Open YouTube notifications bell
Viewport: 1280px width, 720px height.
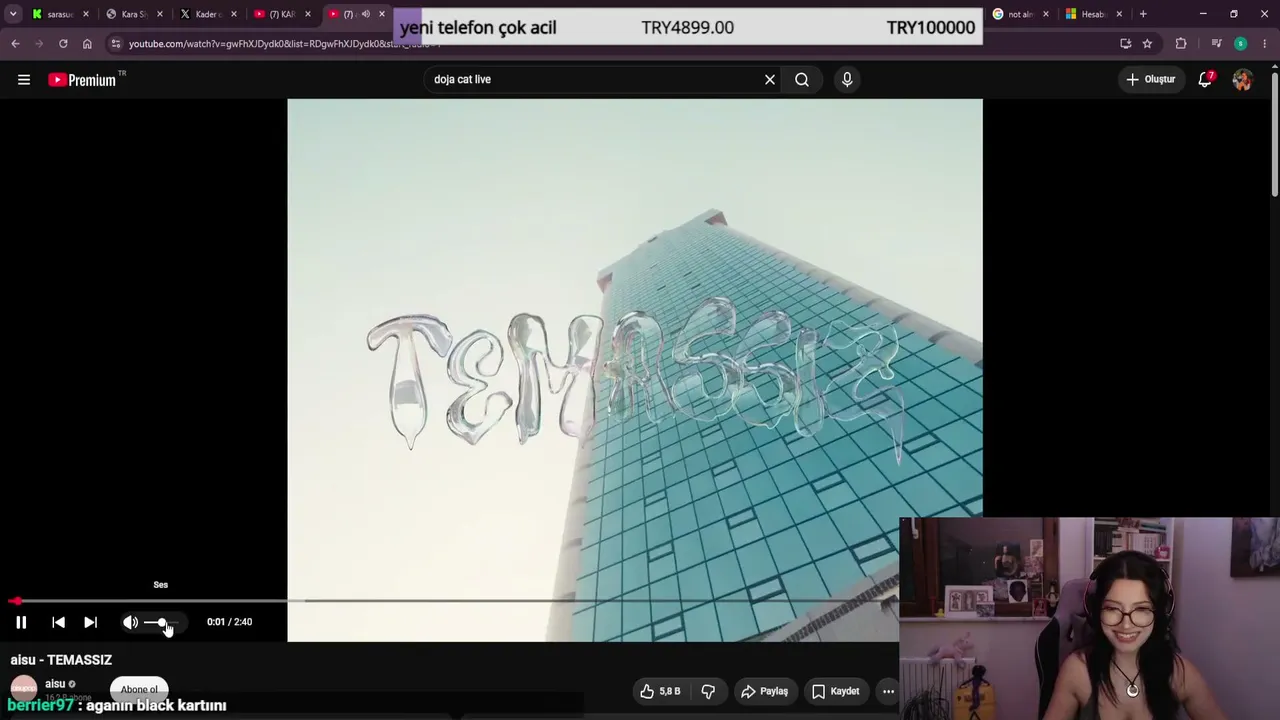coord(1206,80)
